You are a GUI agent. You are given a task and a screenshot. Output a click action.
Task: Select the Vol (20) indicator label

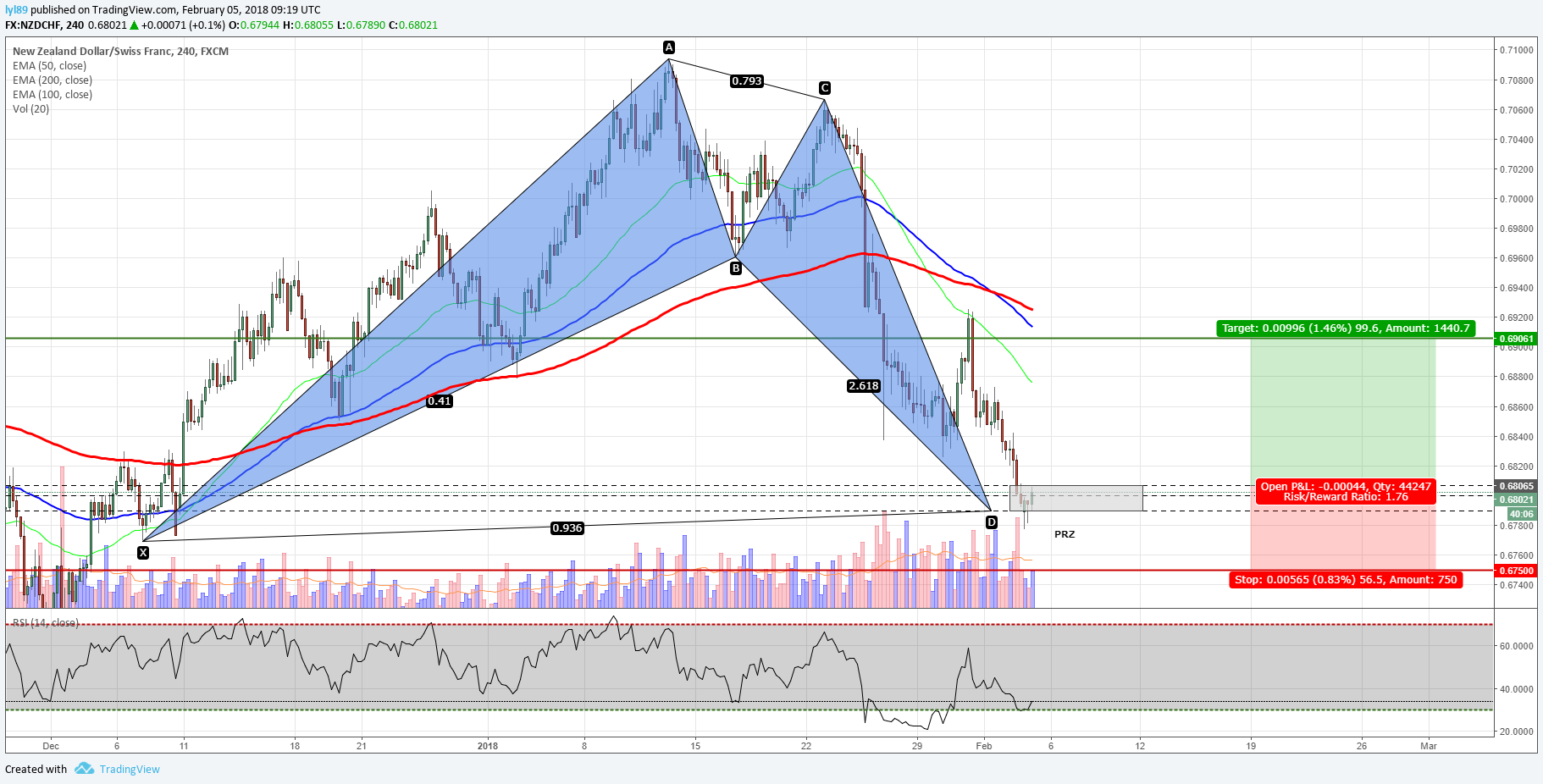[31, 109]
